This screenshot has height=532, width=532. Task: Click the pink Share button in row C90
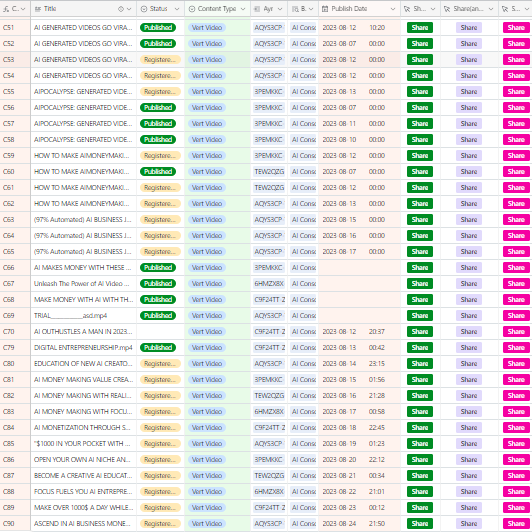[x=516, y=524]
